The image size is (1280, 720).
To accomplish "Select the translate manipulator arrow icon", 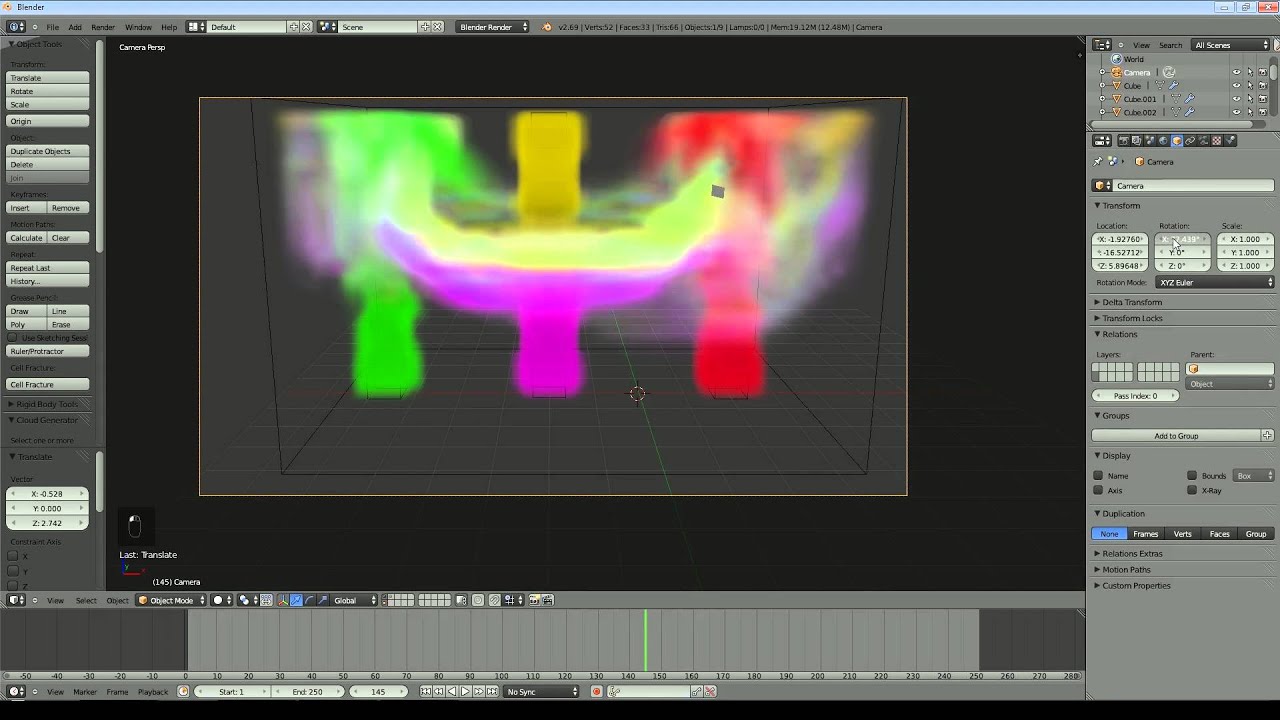I will click(x=296, y=600).
